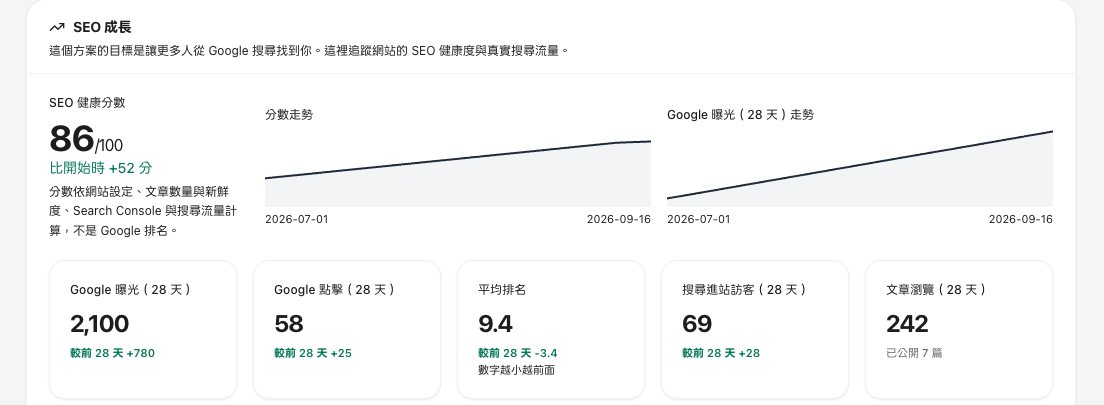Click 2026-07-01 under the Google 曝光 chart

698,219
